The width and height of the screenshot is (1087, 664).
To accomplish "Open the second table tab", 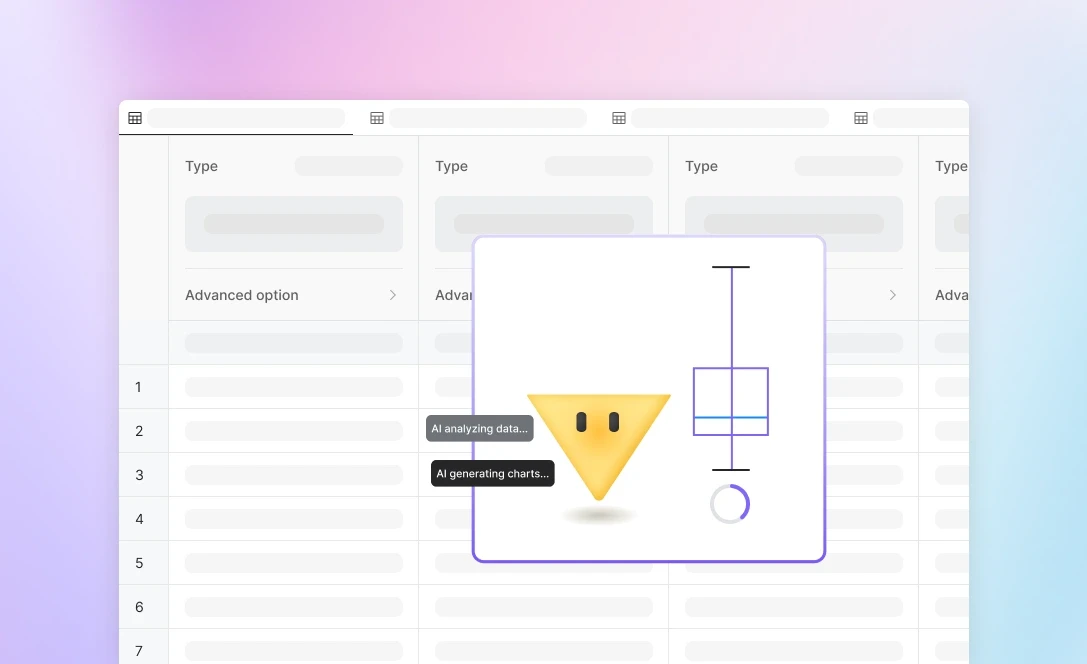I will coord(478,118).
